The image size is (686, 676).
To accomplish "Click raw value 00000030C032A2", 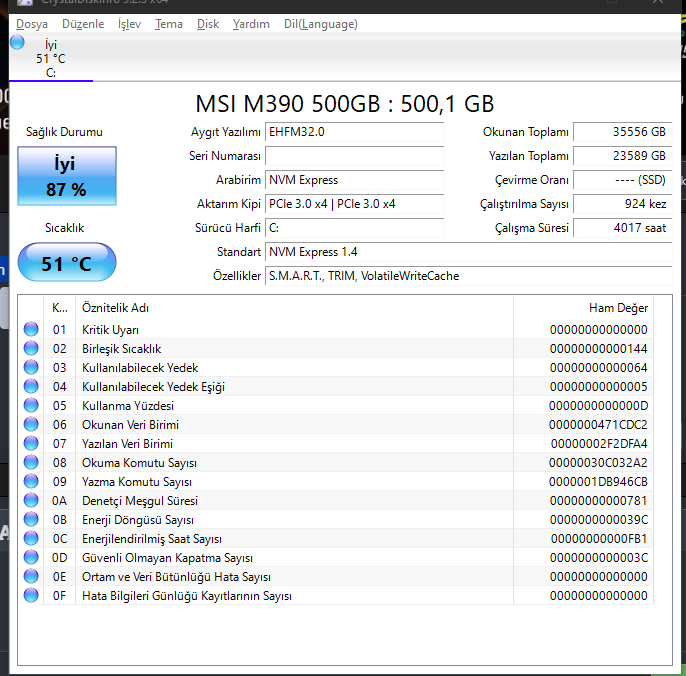I will (598, 463).
